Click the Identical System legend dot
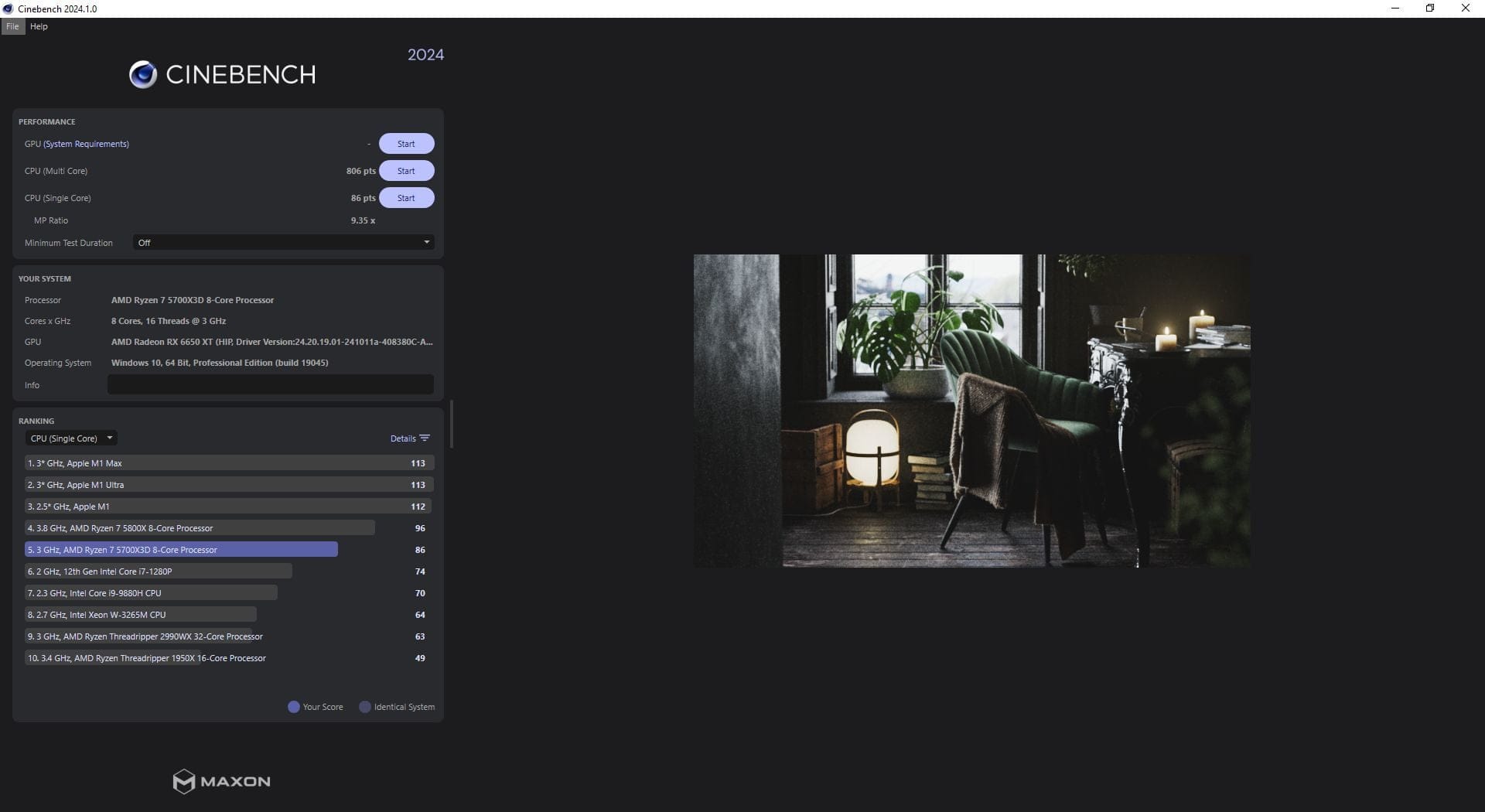1485x812 pixels. [365, 707]
